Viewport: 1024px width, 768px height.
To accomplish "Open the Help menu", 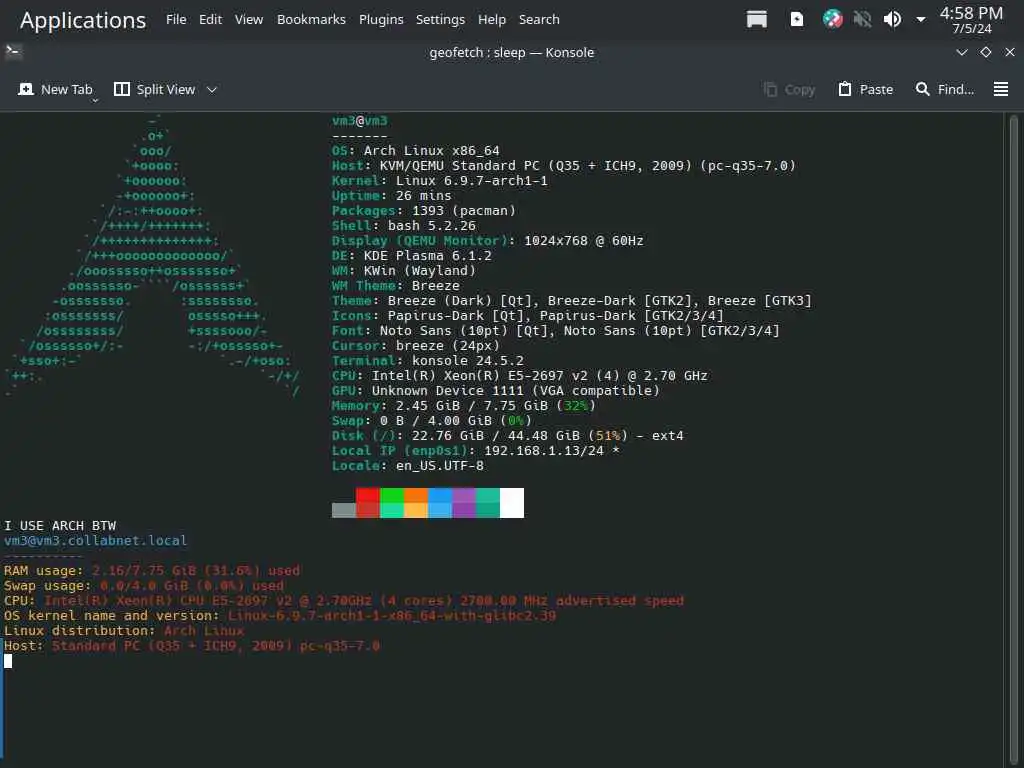I will click(x=492, y=20).
